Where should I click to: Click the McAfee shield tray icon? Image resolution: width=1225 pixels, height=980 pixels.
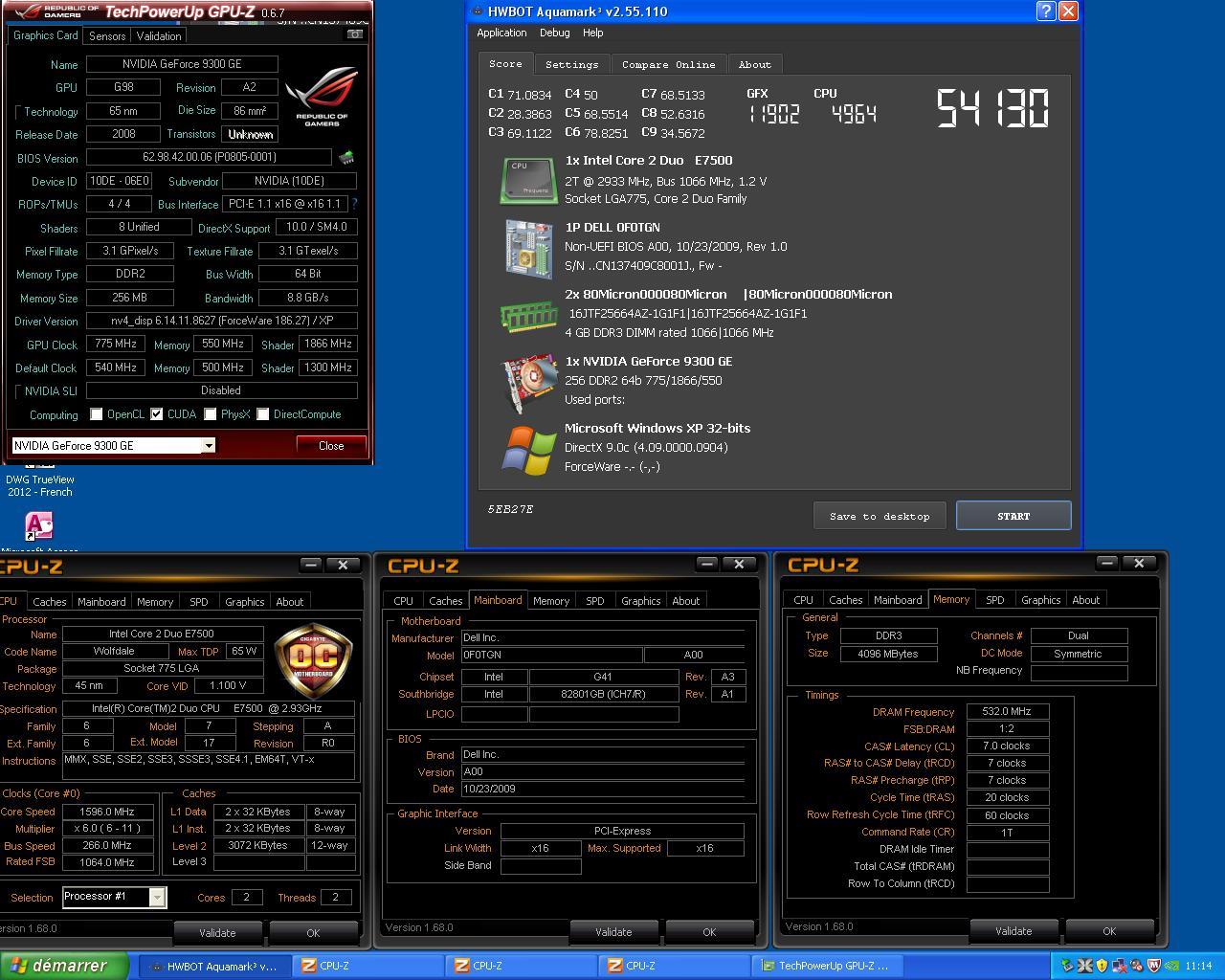pyautogui.click(x=1154, y=966)
